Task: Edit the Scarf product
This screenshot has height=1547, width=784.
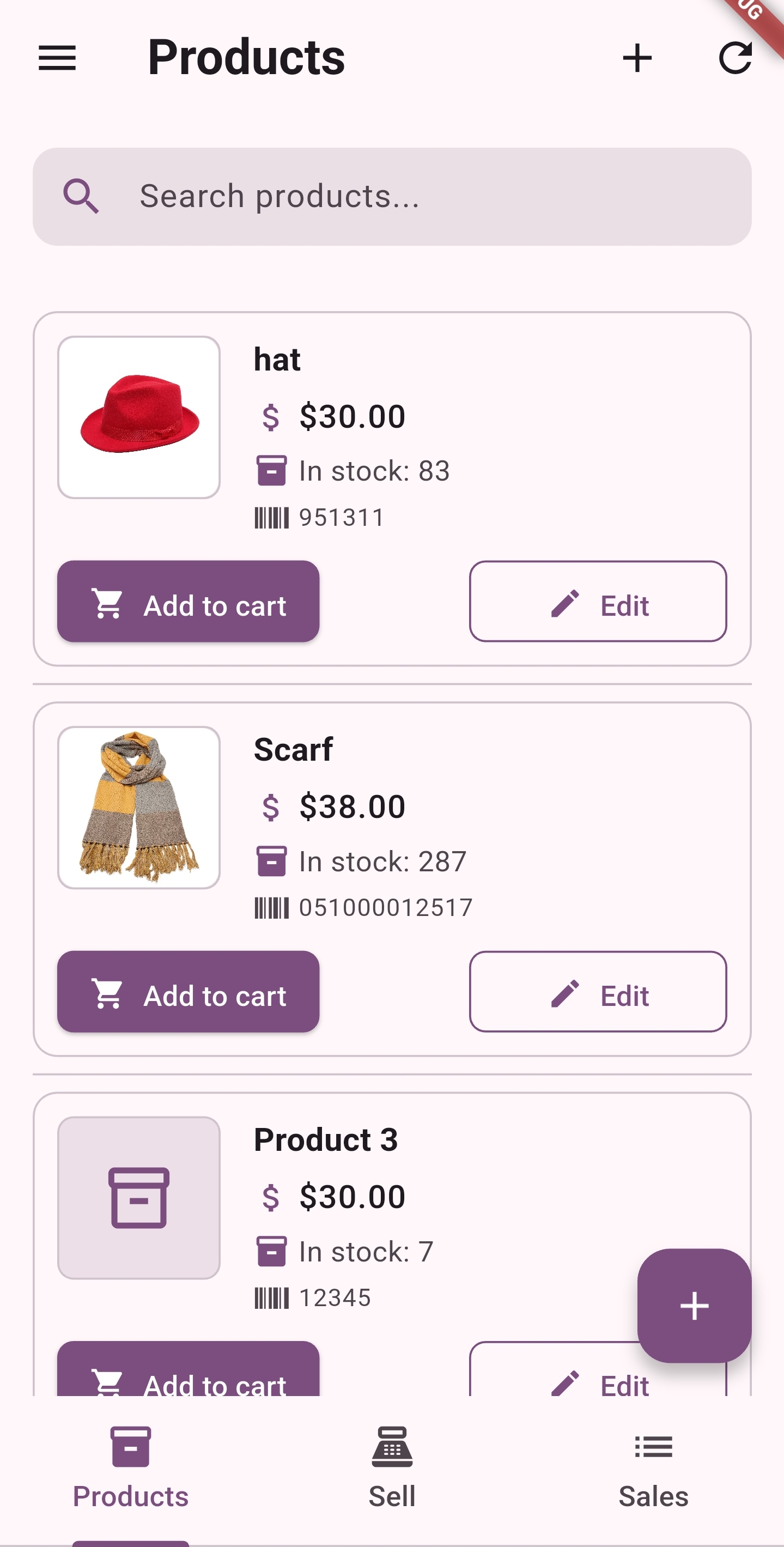Action: pyautogui.click(x=598, y=992)
